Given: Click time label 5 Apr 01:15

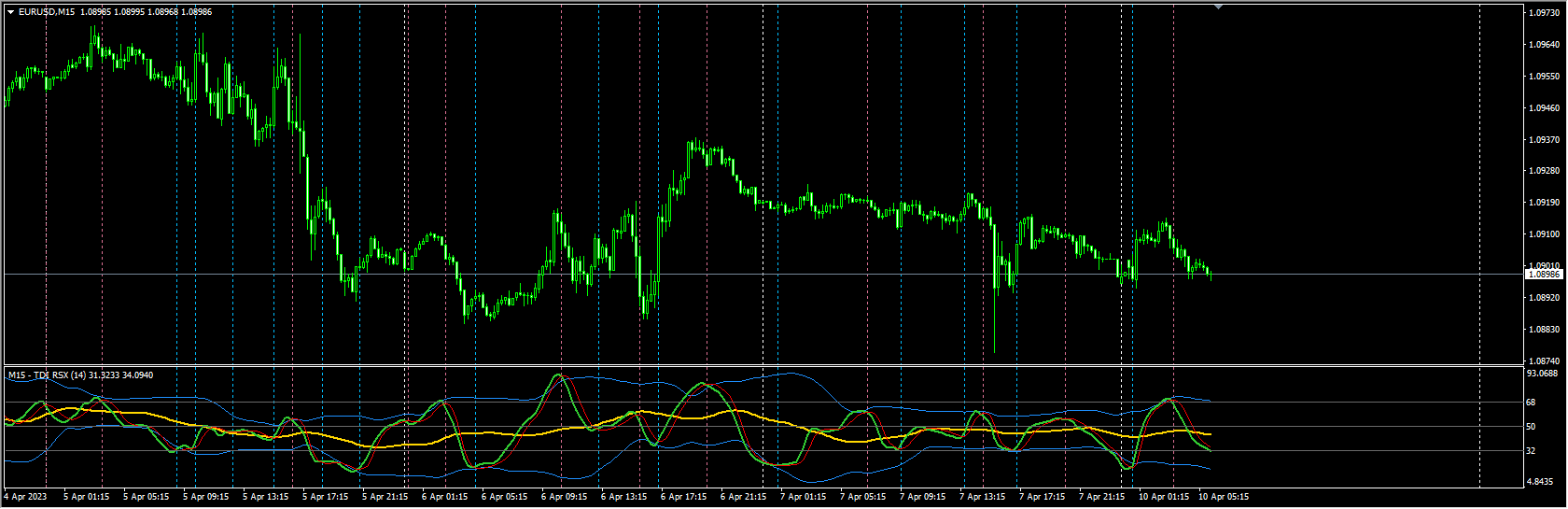Looking at the screenshot, I should click(x=87, y=497).
